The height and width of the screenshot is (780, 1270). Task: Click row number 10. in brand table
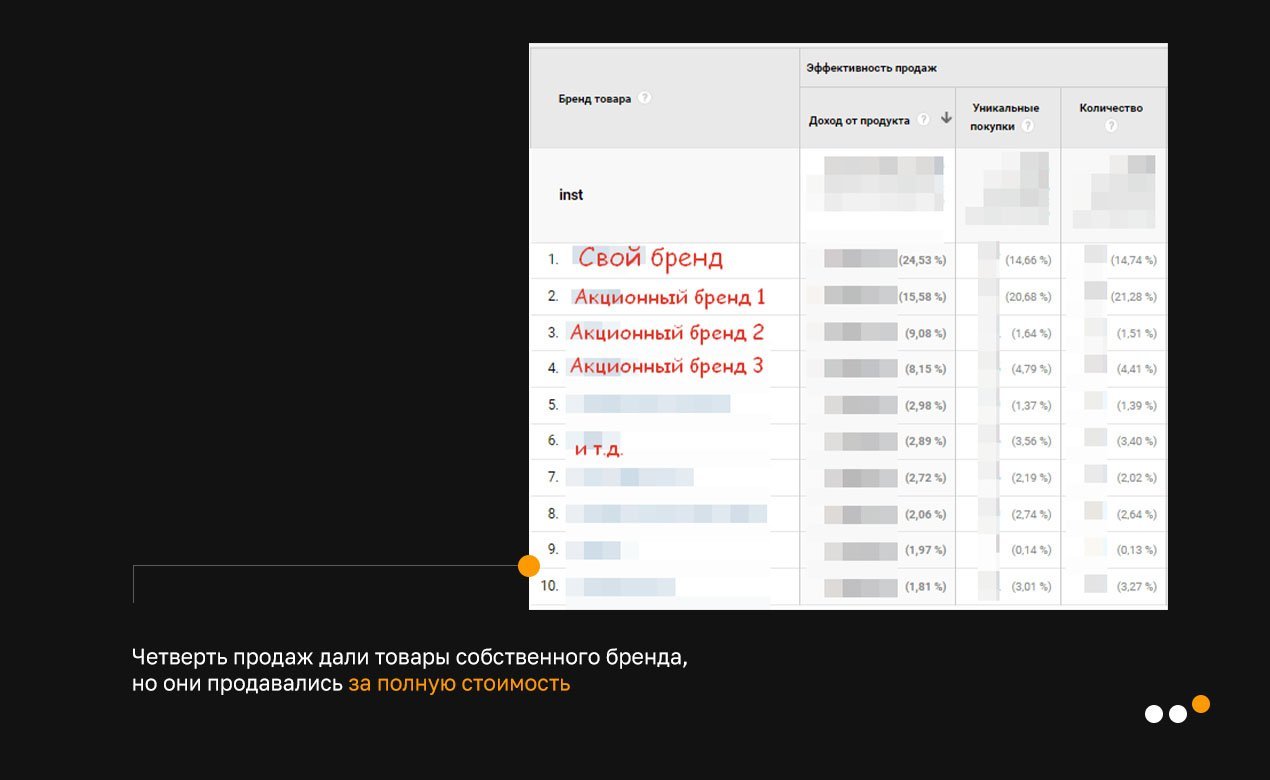pyautogui.click(x=549, y=586)
